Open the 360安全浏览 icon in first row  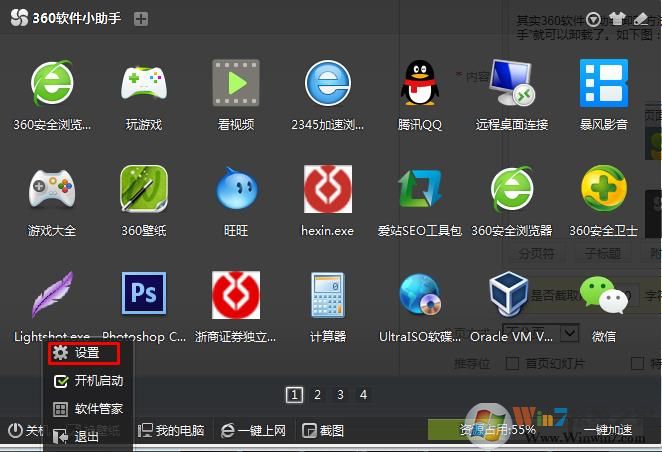(x=52, y=83)
